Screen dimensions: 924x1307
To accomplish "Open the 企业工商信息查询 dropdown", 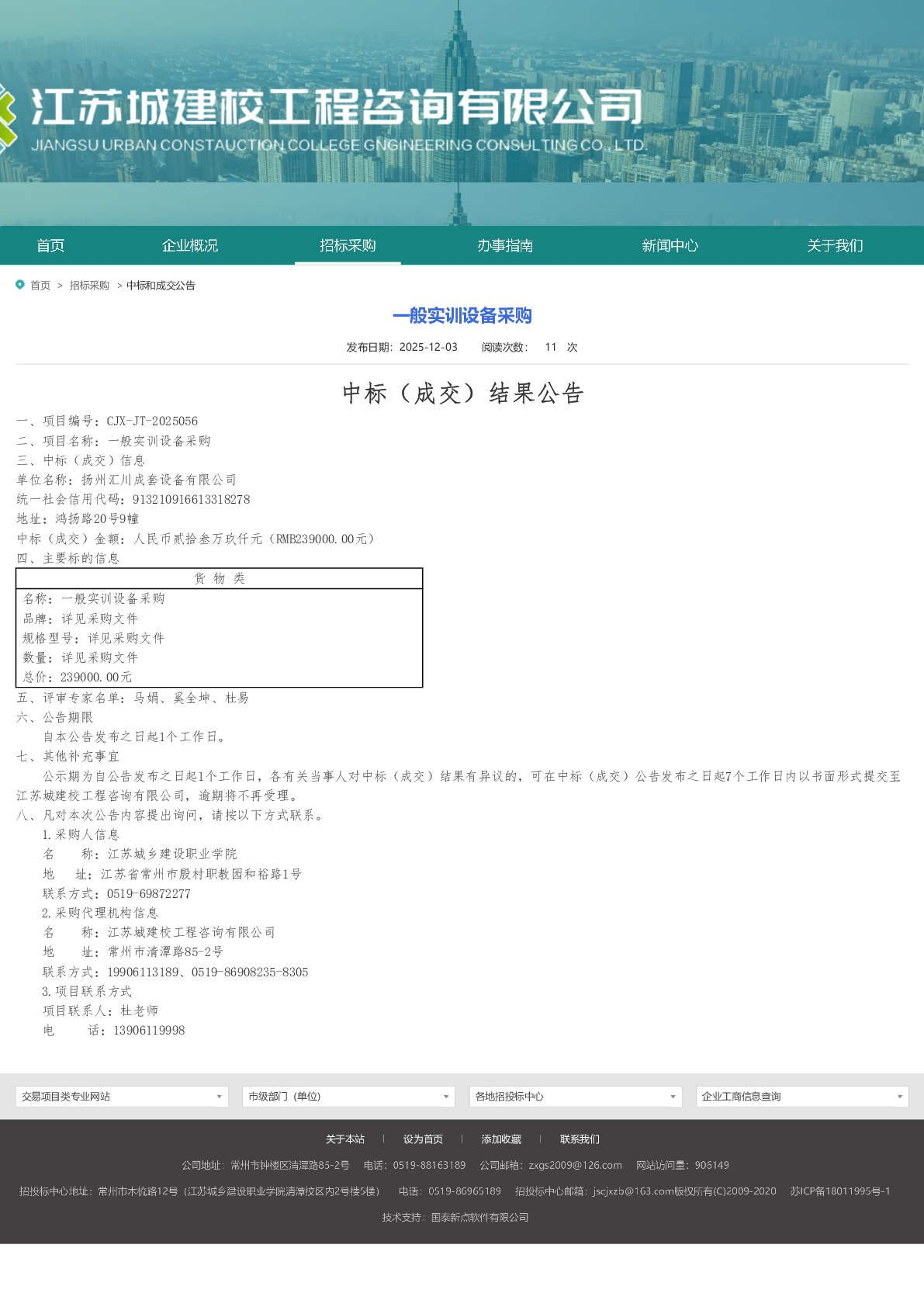I will pyautogui.click(x=802, y=1097).
